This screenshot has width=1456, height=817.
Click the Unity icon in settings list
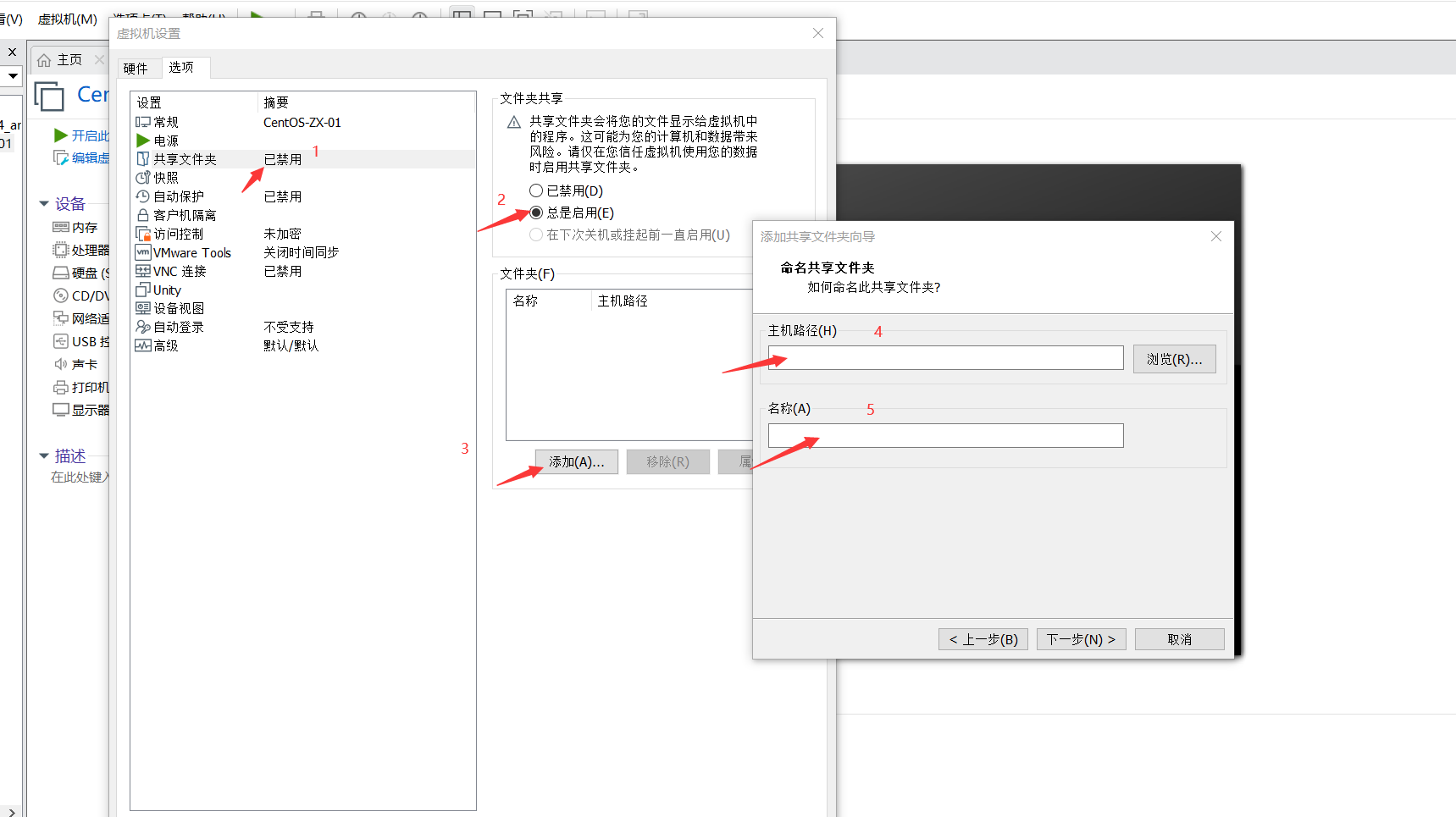(x=143, y=290)
